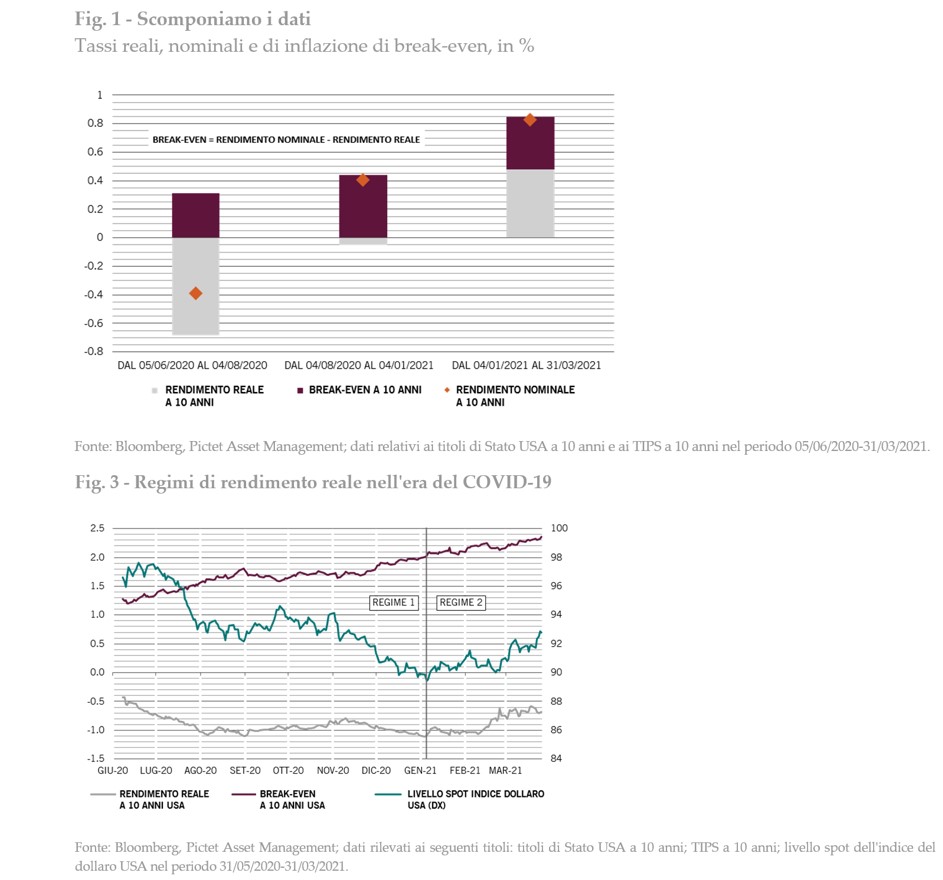Viewport: 943px width, 880px height.
Task: Click the Fig. 3 COVID-19 regimes heading
Action: pos(313,482)
